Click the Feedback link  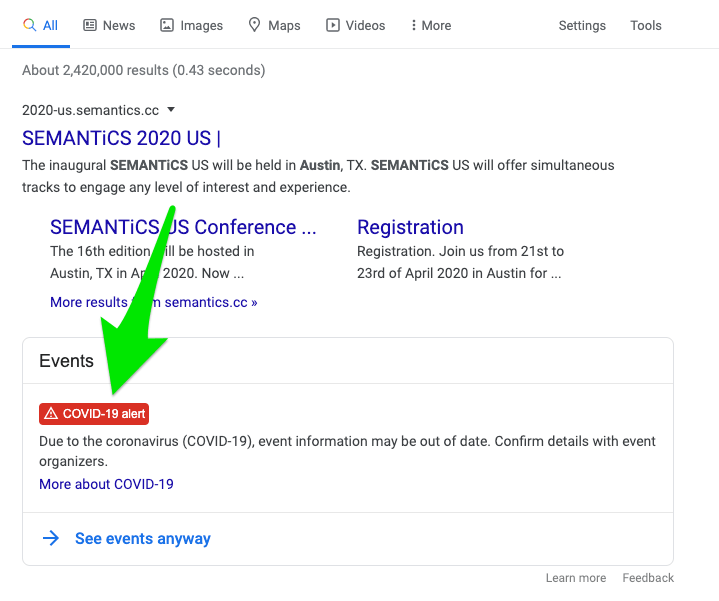[x=648, y=578]
